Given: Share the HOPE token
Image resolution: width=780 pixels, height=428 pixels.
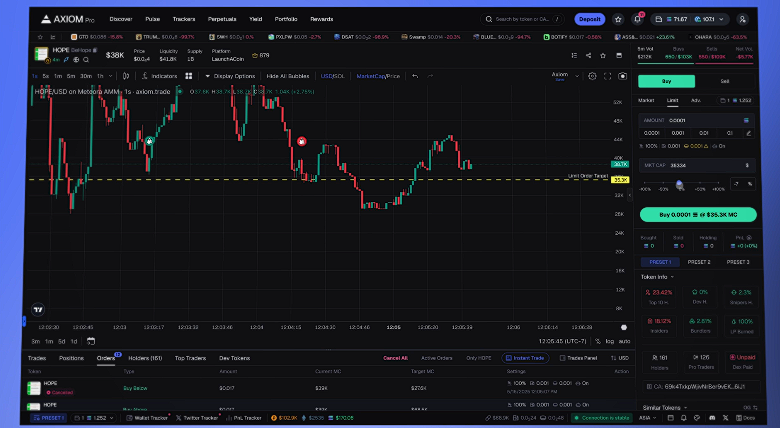Looking at the screenshot, I should [x=588, y=55].
